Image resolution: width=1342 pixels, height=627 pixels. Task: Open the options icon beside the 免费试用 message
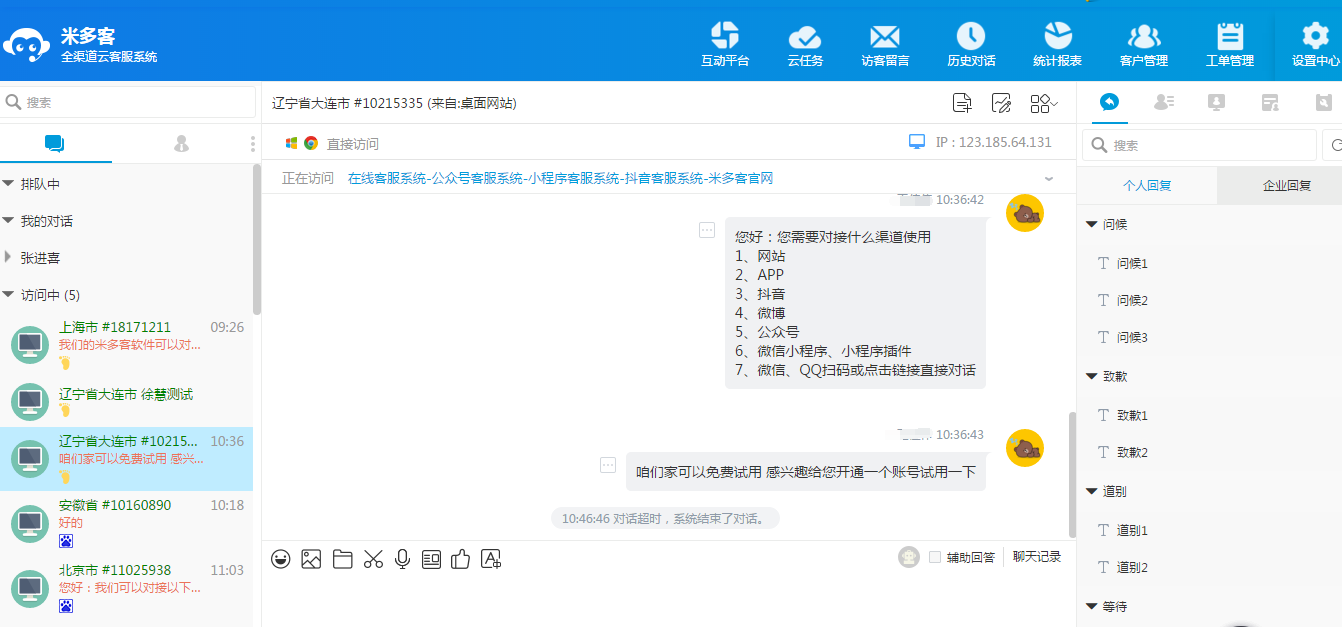tap(607, 465)
